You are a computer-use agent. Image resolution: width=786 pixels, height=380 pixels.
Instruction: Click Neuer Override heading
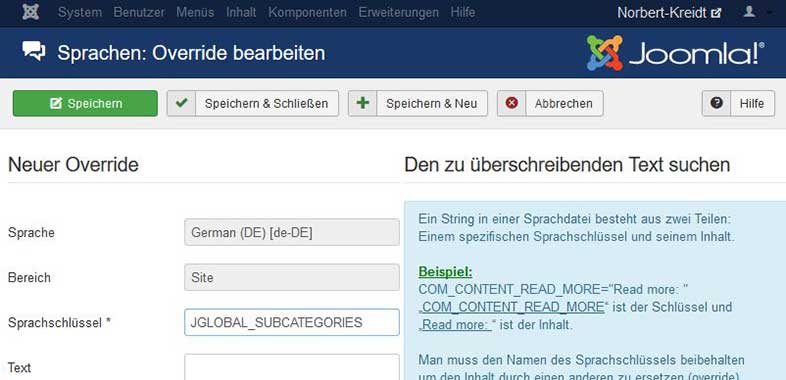pyautogui.click(x=73, y=164)
